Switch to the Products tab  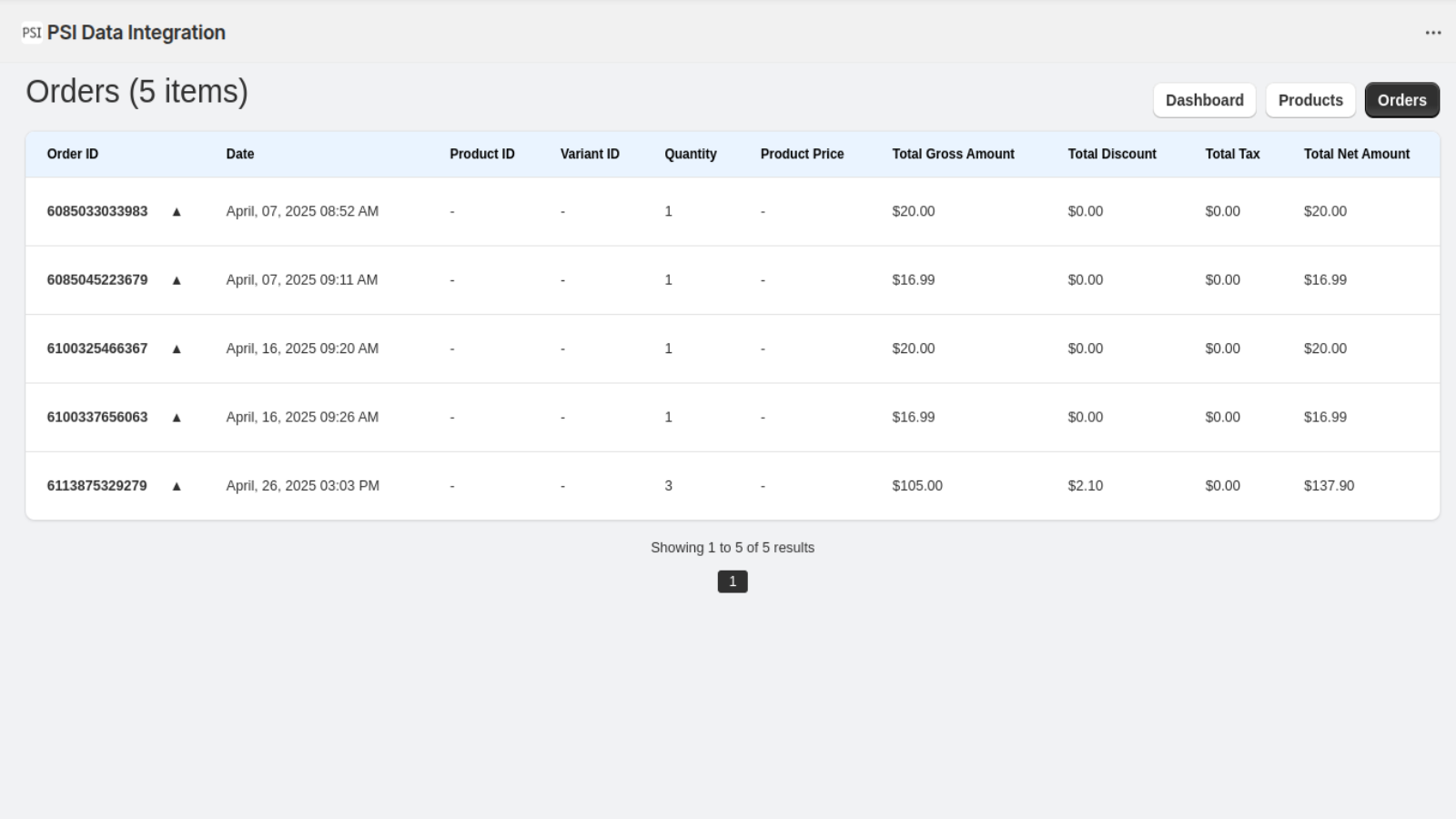point(1310,100)
